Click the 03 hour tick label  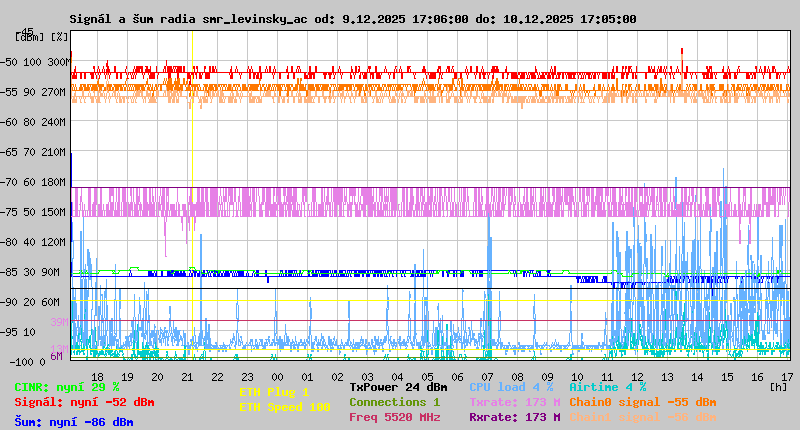[367, 377]
